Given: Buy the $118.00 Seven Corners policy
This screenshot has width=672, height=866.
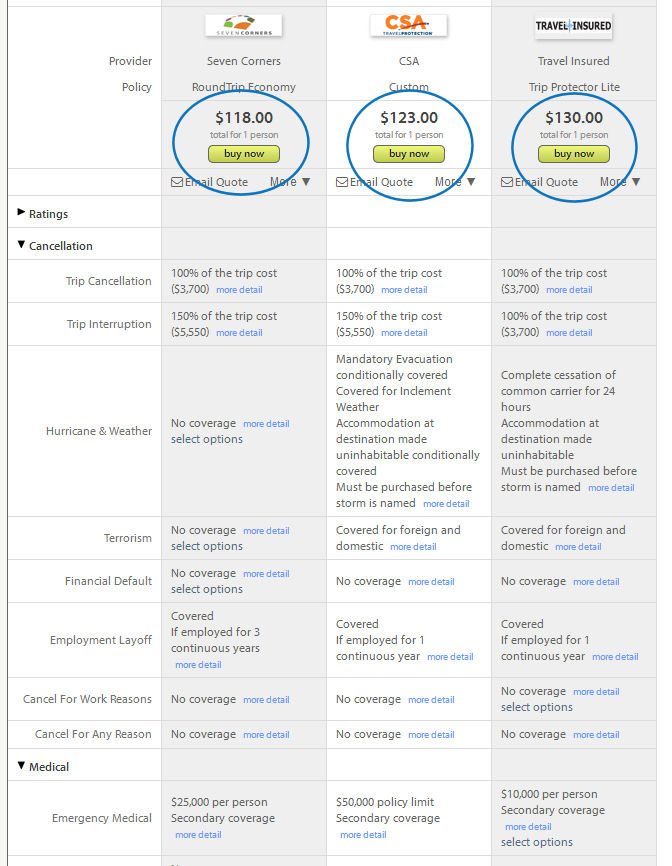Looking at the screenshot, I should [244, 154].
